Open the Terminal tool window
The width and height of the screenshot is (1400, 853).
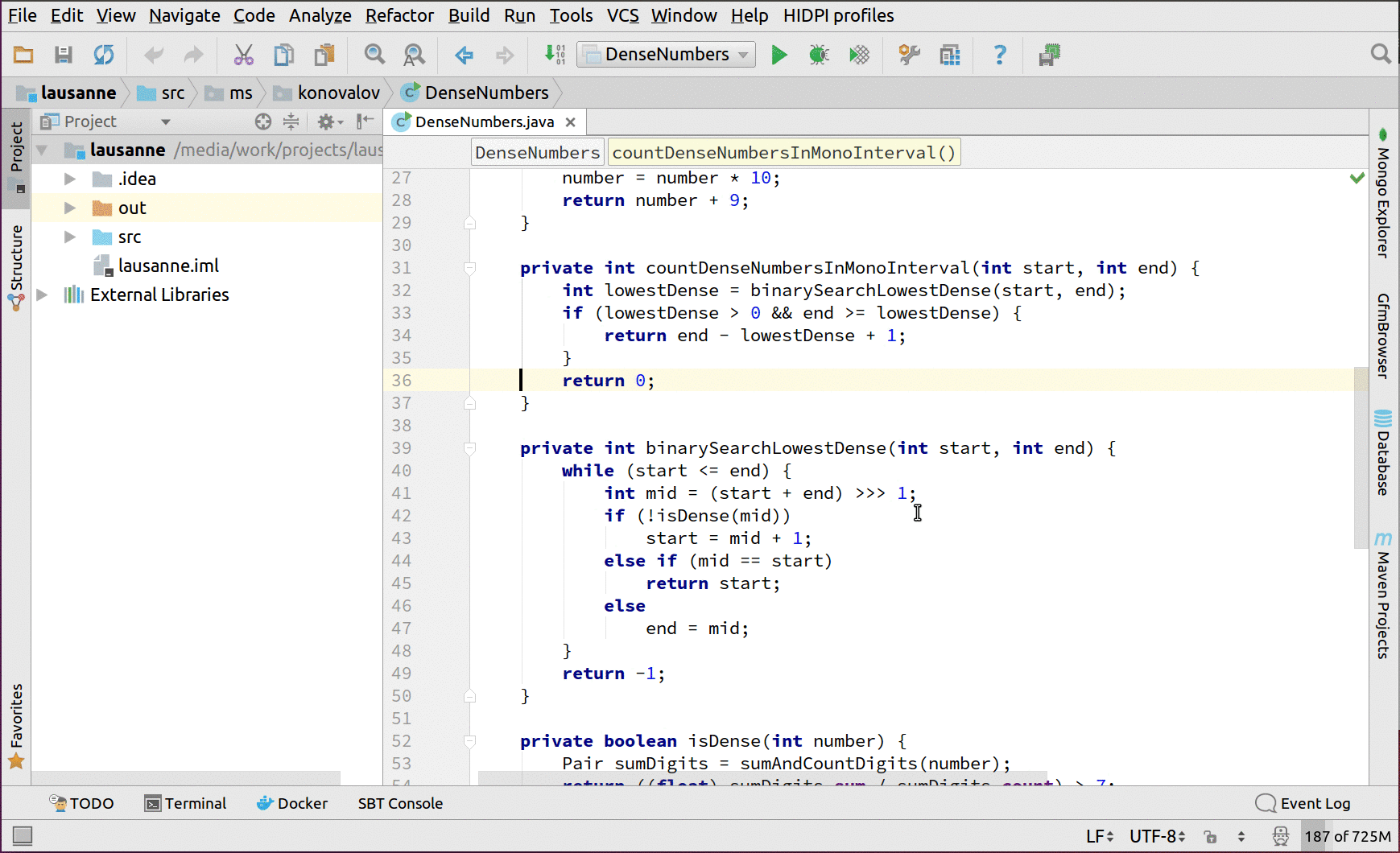coord(186,803)
